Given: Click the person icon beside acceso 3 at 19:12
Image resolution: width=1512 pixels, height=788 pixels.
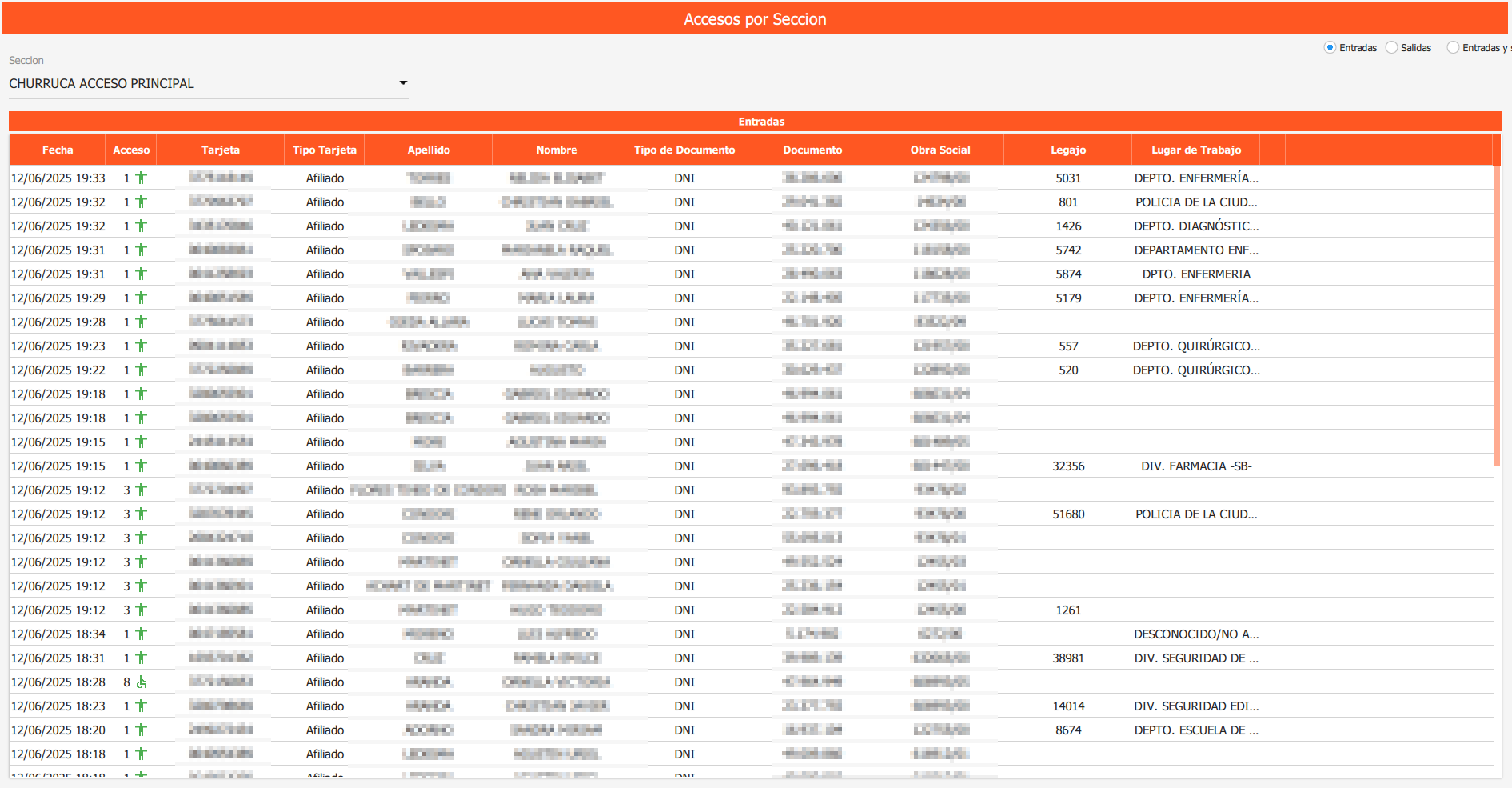Looking at the screenshot, I should coord(142,490).
